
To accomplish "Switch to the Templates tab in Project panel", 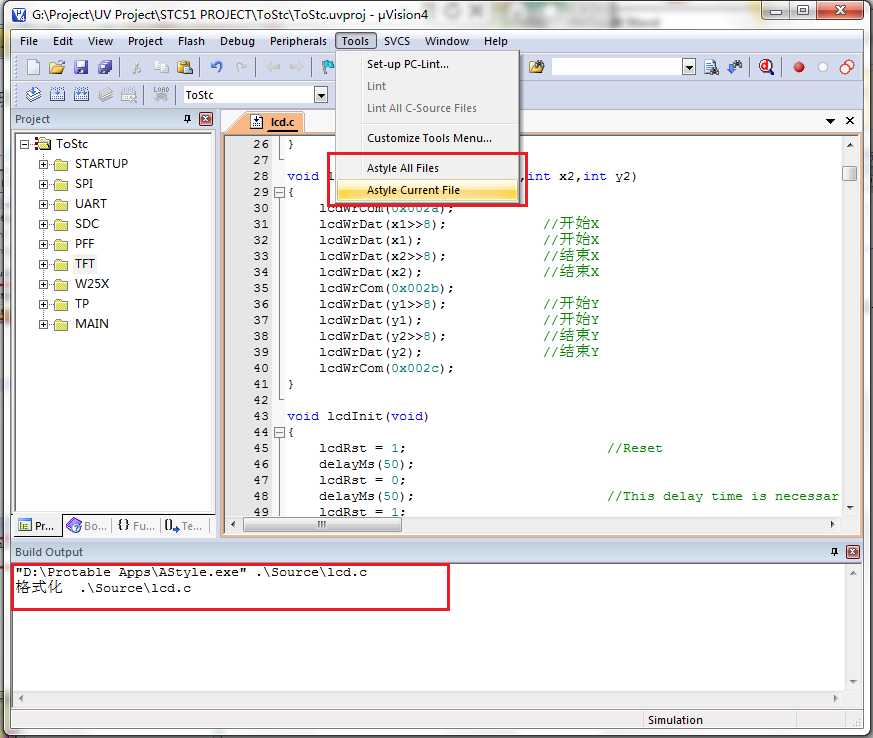I will (x=184, y=525).
